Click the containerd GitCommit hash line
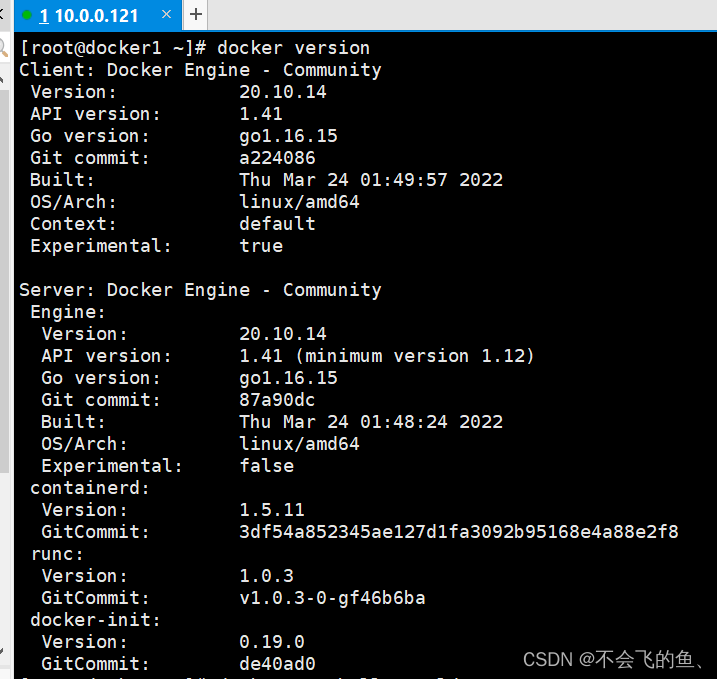The image size is (717, 679). [x=459, y=532]
